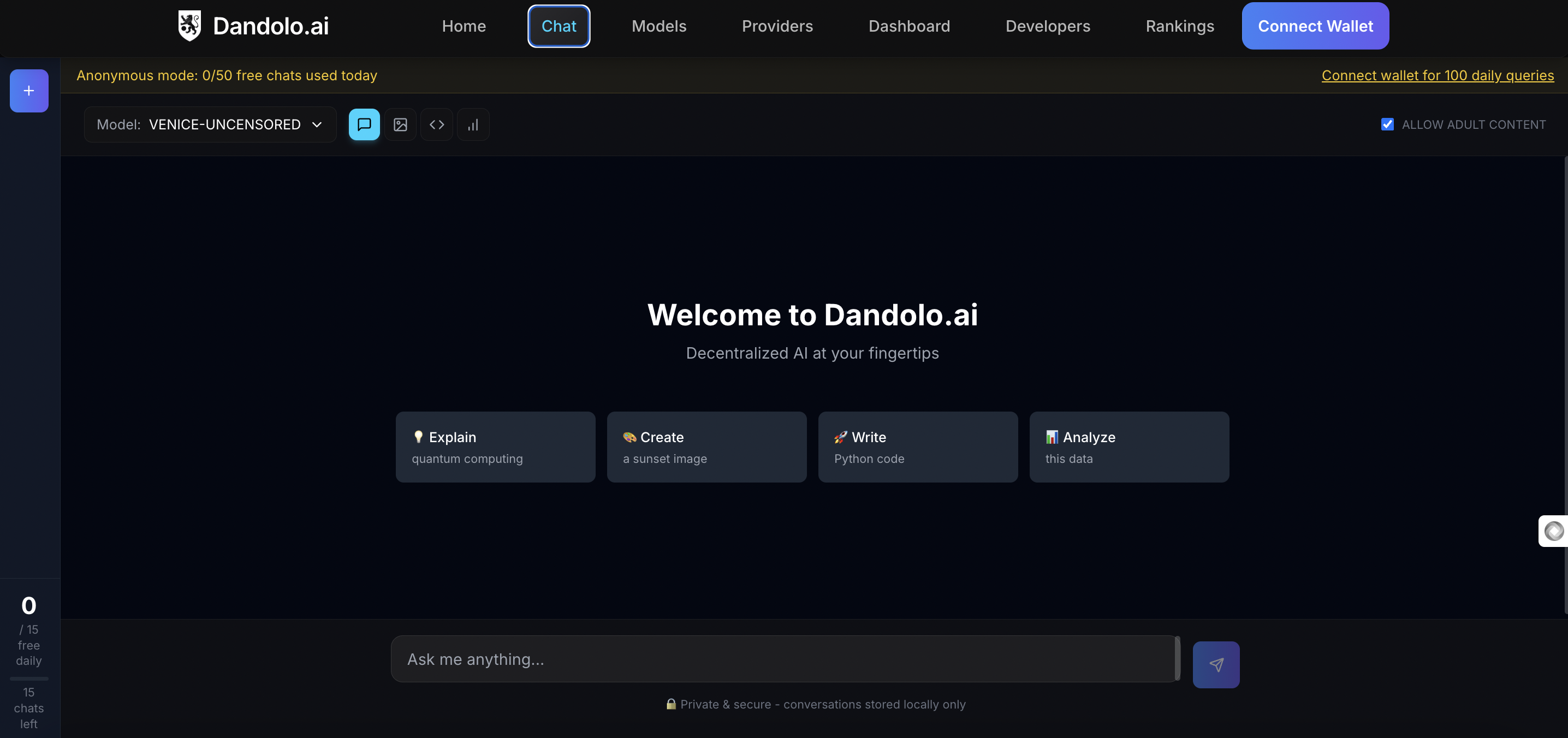The height and width of the screenshot is (738, 1568).
Task: Click the Private & secure notice text
Action: click(x=816, y=704)
